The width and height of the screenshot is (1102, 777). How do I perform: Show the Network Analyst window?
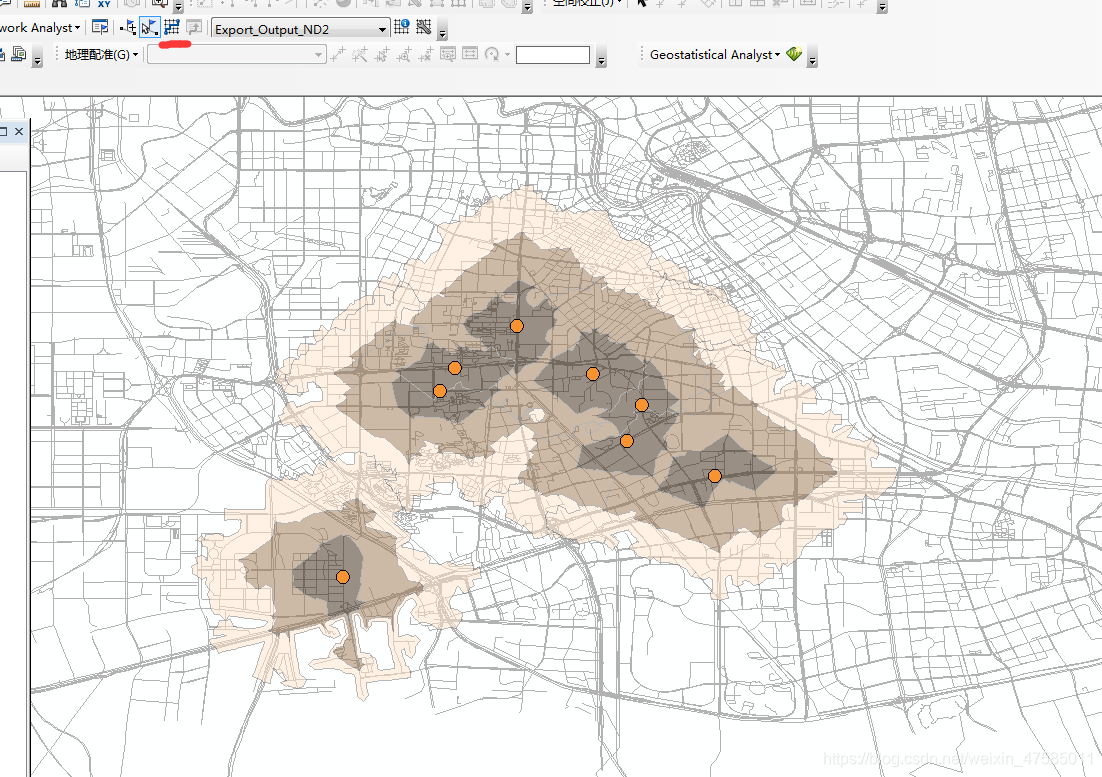click(x=101, y=28)
